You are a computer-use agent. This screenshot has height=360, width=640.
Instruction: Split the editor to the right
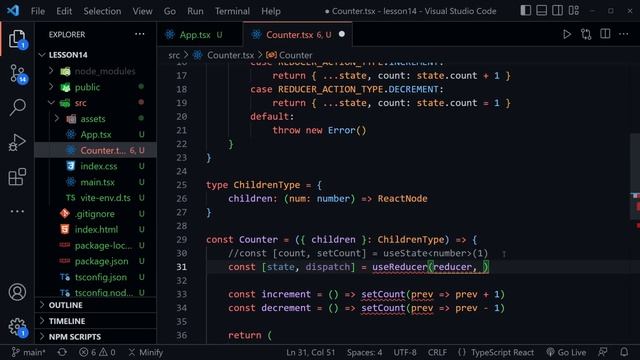tap(605, 34)
